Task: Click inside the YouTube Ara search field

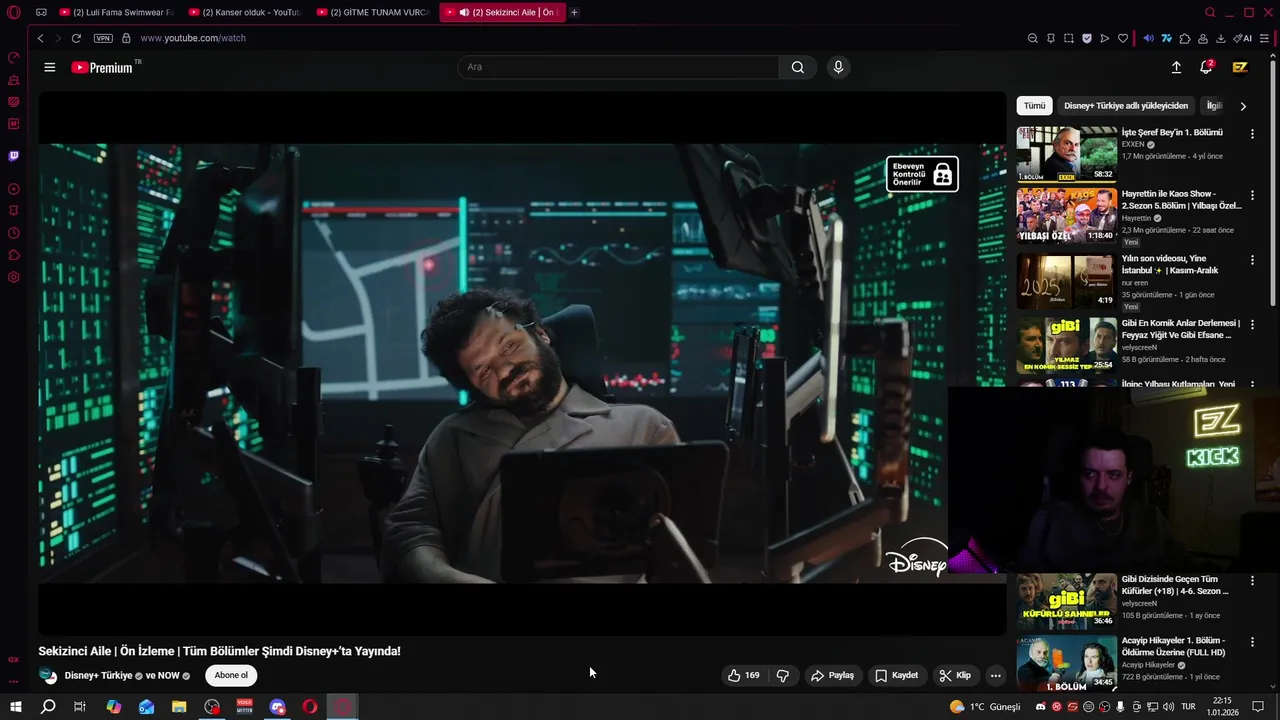Action: pos(618,67)
